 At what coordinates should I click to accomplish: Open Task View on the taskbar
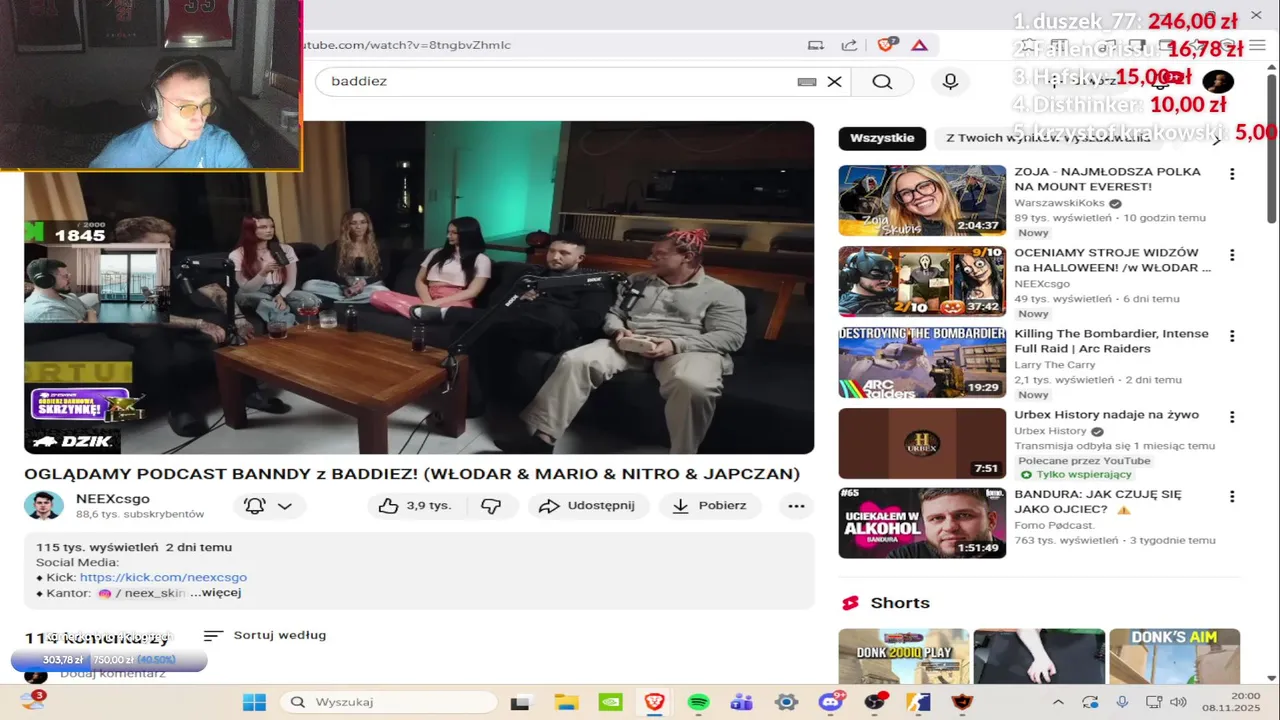tap(520, 702)
